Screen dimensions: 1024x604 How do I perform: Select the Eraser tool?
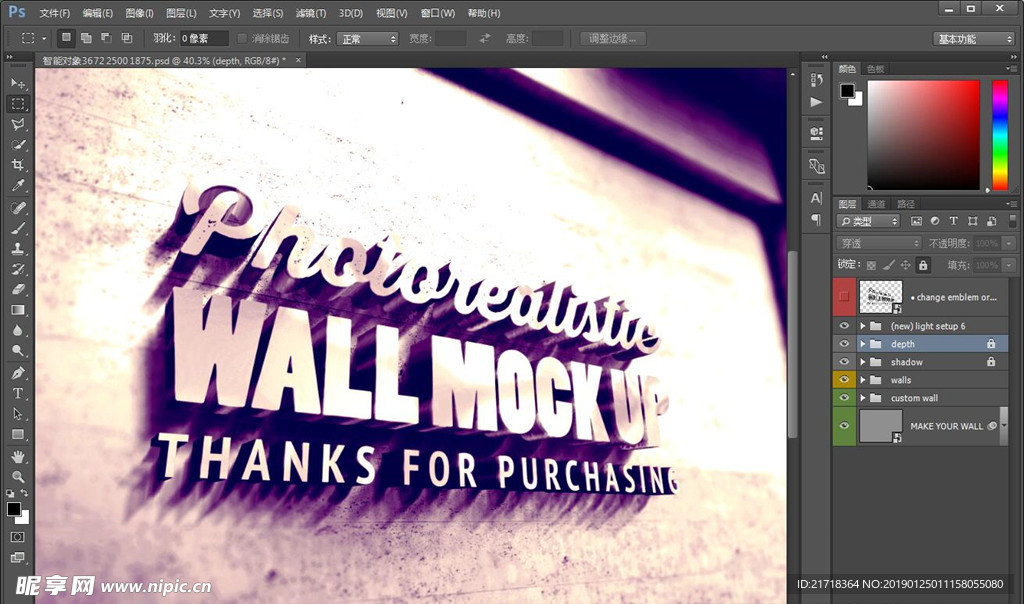pos(18,289)
